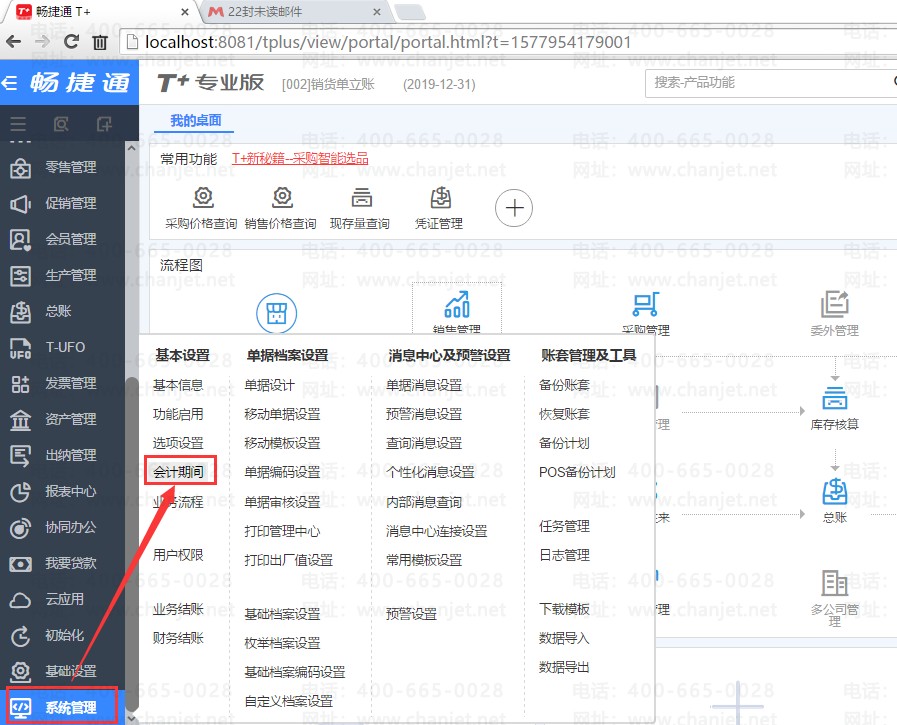Screen dimensions: 897x725
Task: Select 系统管理 in sidebar
Action: (62, 707)
